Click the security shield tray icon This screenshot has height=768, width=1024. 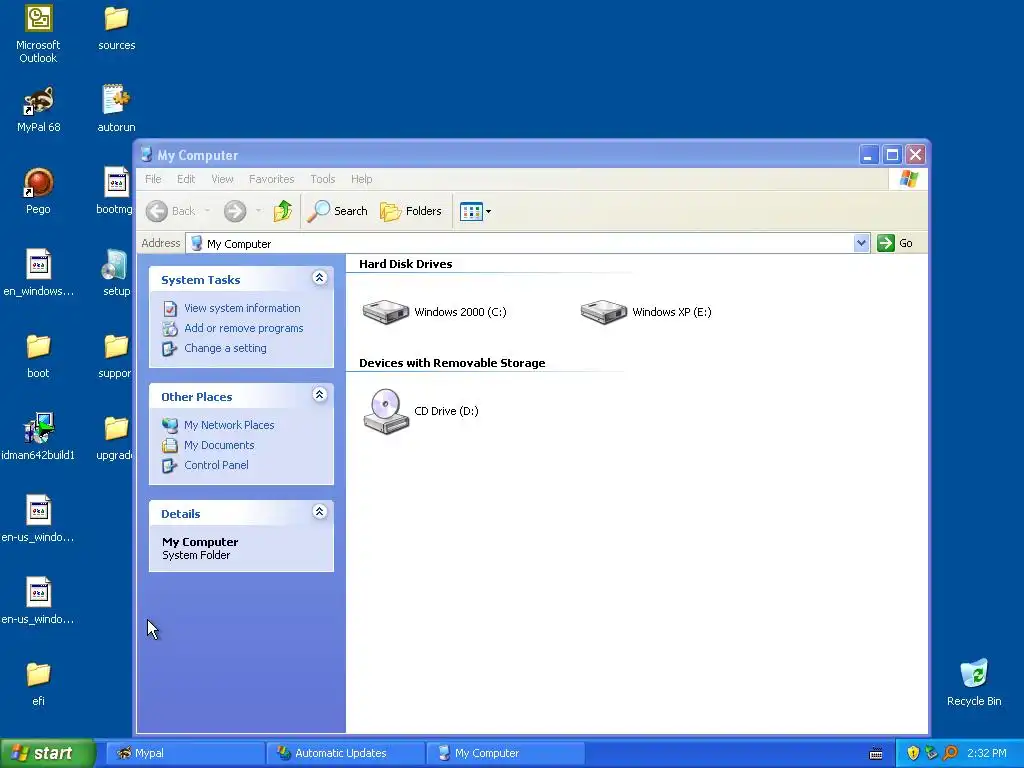click(913, 753)
